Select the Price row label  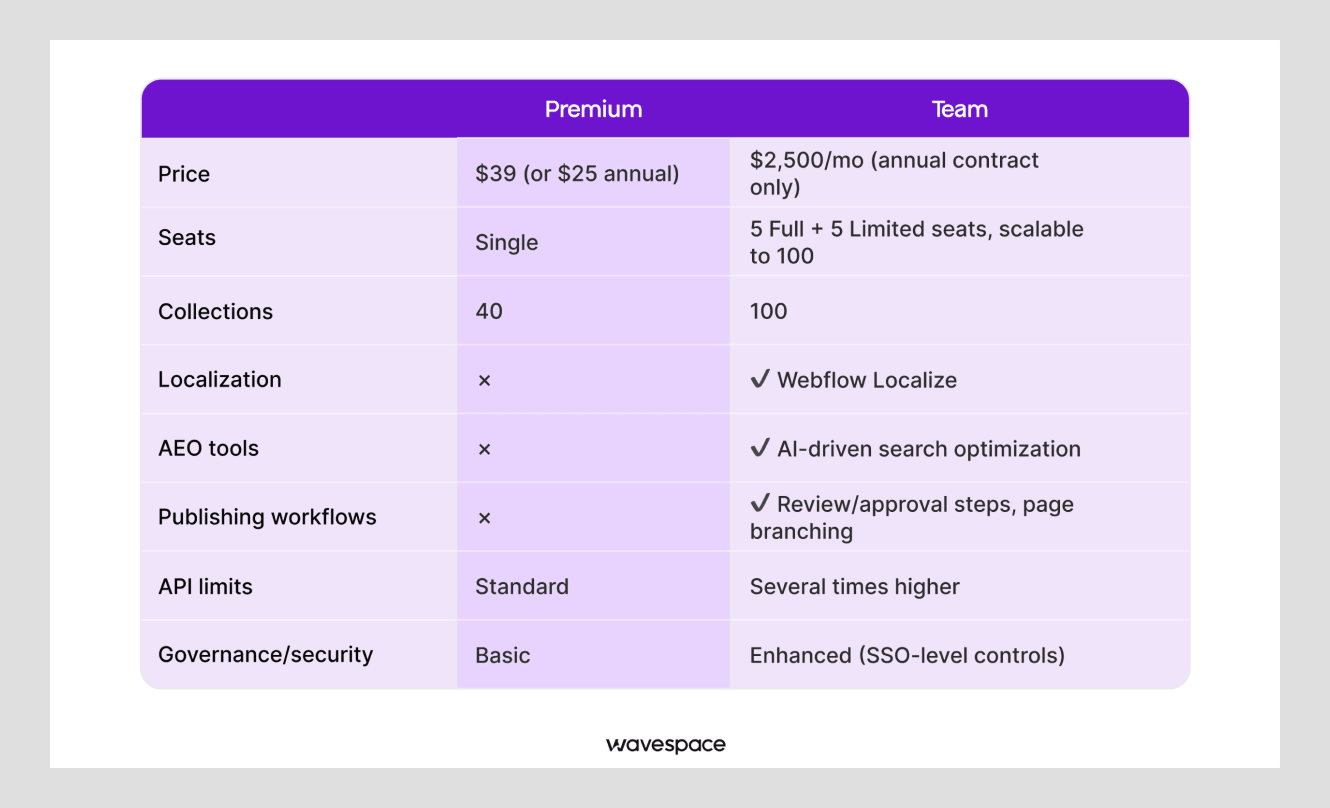click(x=184, y=174)
